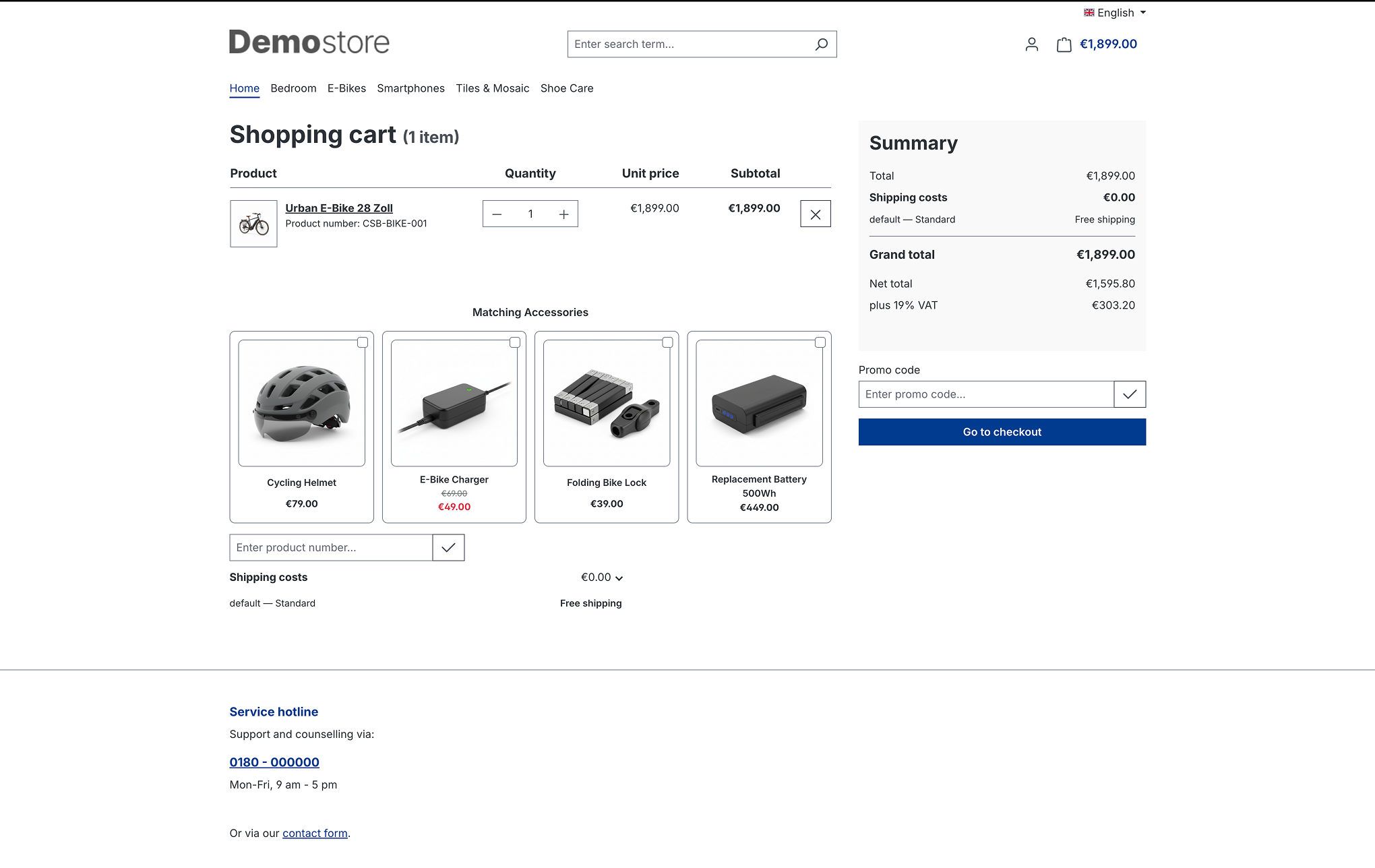The width and height of the screenshot is (1375, 868).
Task: Click the Mon-Fri, 9 am - 5 pm text
Action: pos(283,785)
